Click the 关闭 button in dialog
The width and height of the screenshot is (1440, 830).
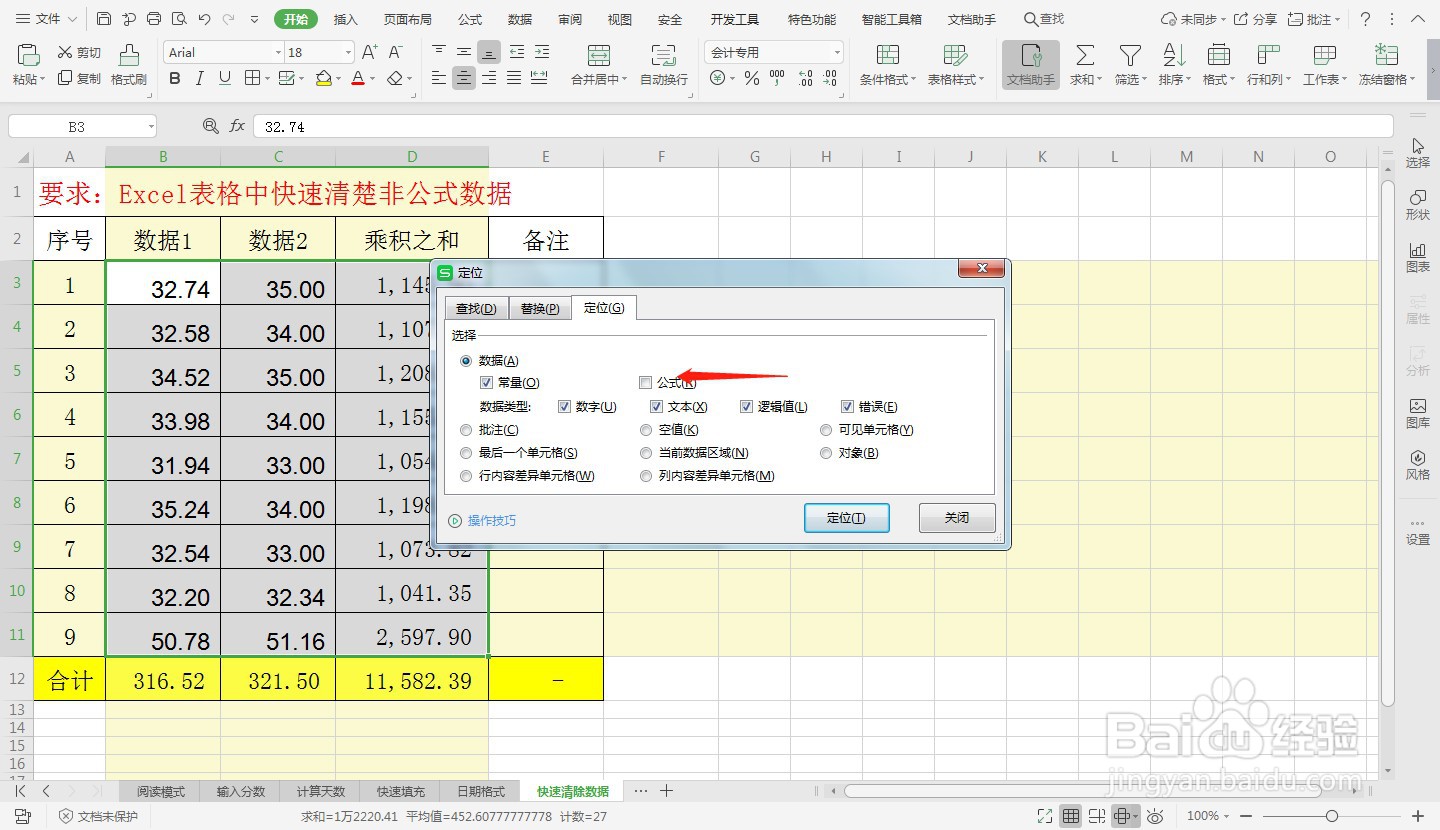957,517
